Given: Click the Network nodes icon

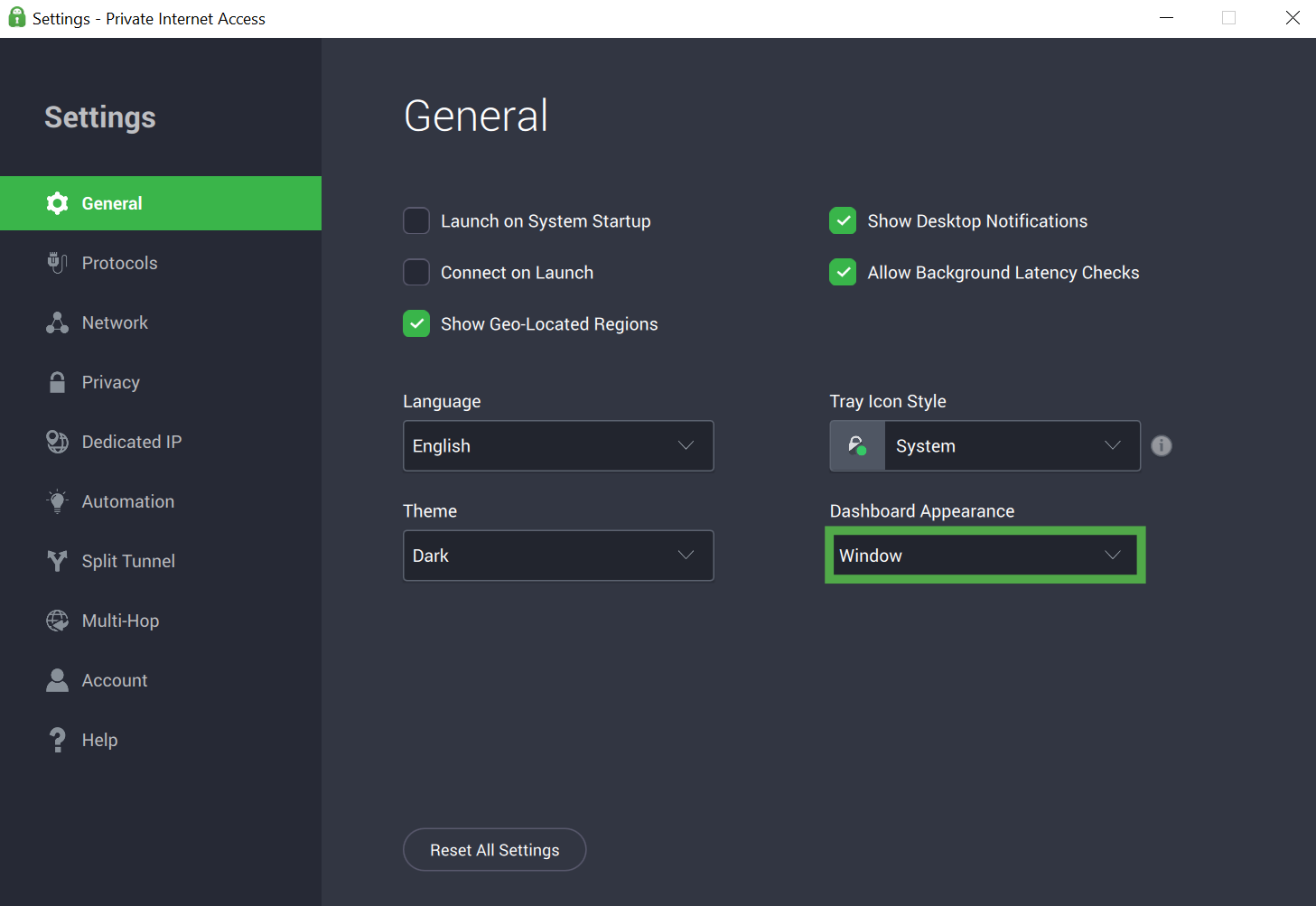Looking at the screenshot, I should tap(57, 322).
